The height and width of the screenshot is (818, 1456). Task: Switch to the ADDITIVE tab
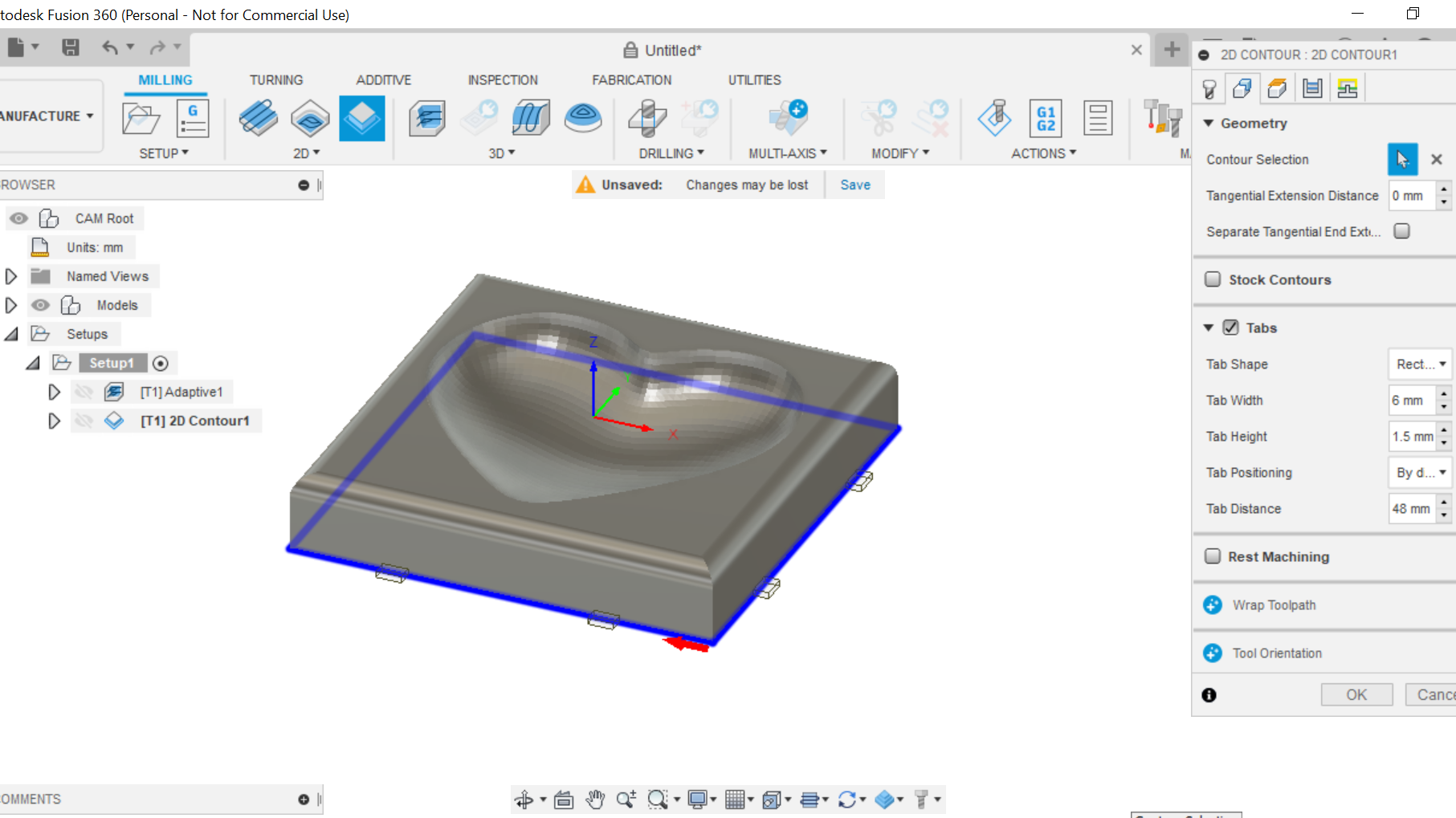384,79
